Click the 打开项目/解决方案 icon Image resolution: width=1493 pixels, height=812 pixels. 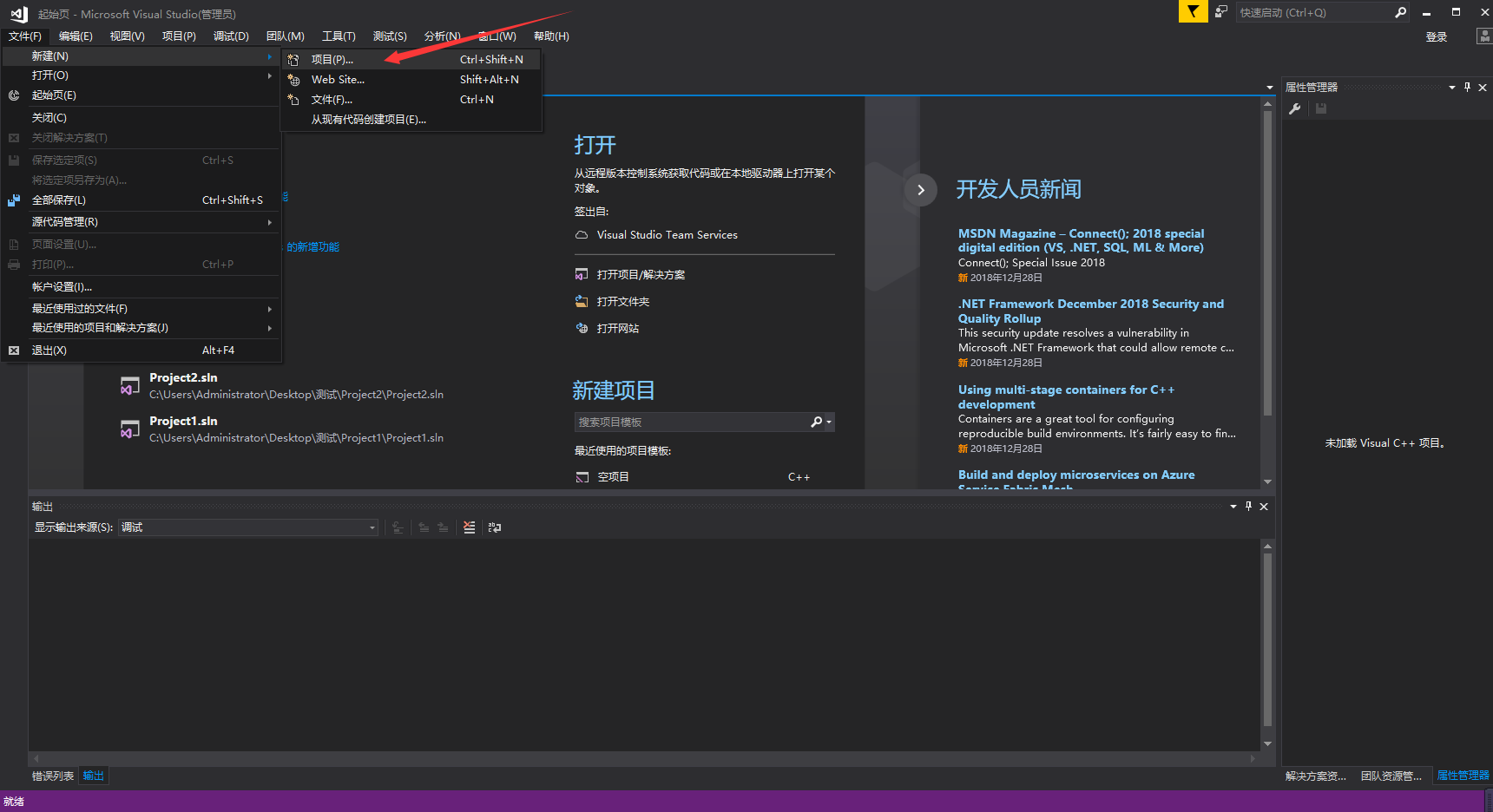point(582,275)
